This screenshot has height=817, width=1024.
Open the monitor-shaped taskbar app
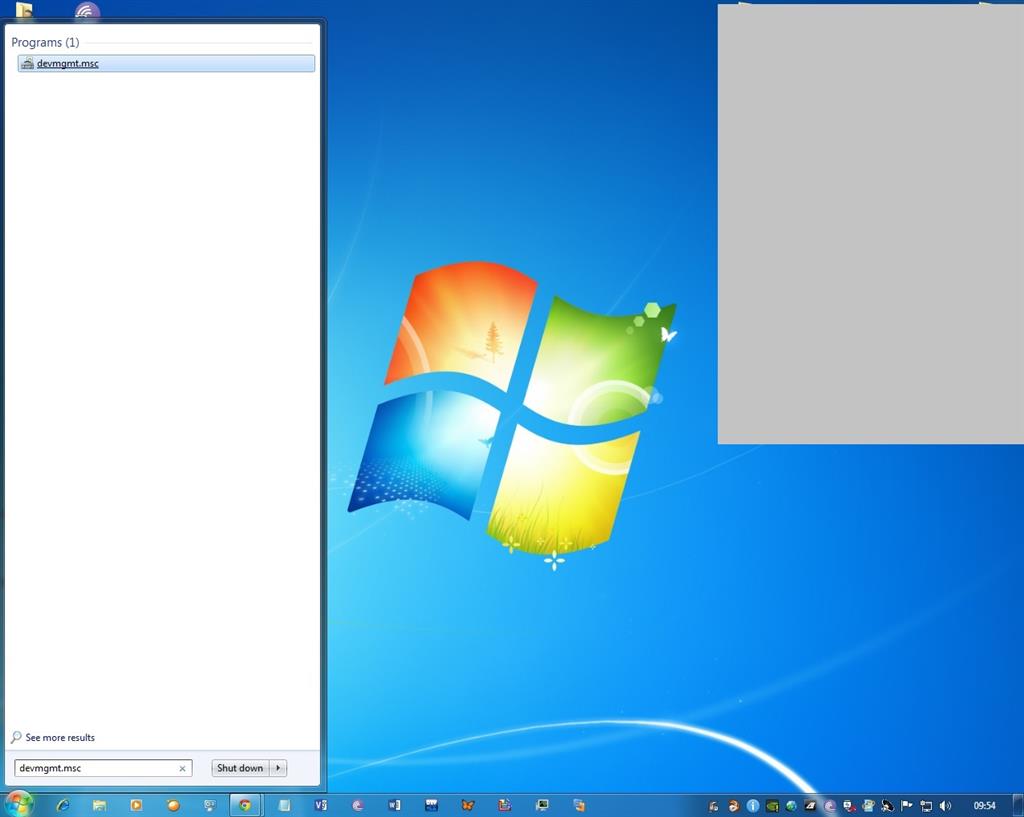coord(541,805)
